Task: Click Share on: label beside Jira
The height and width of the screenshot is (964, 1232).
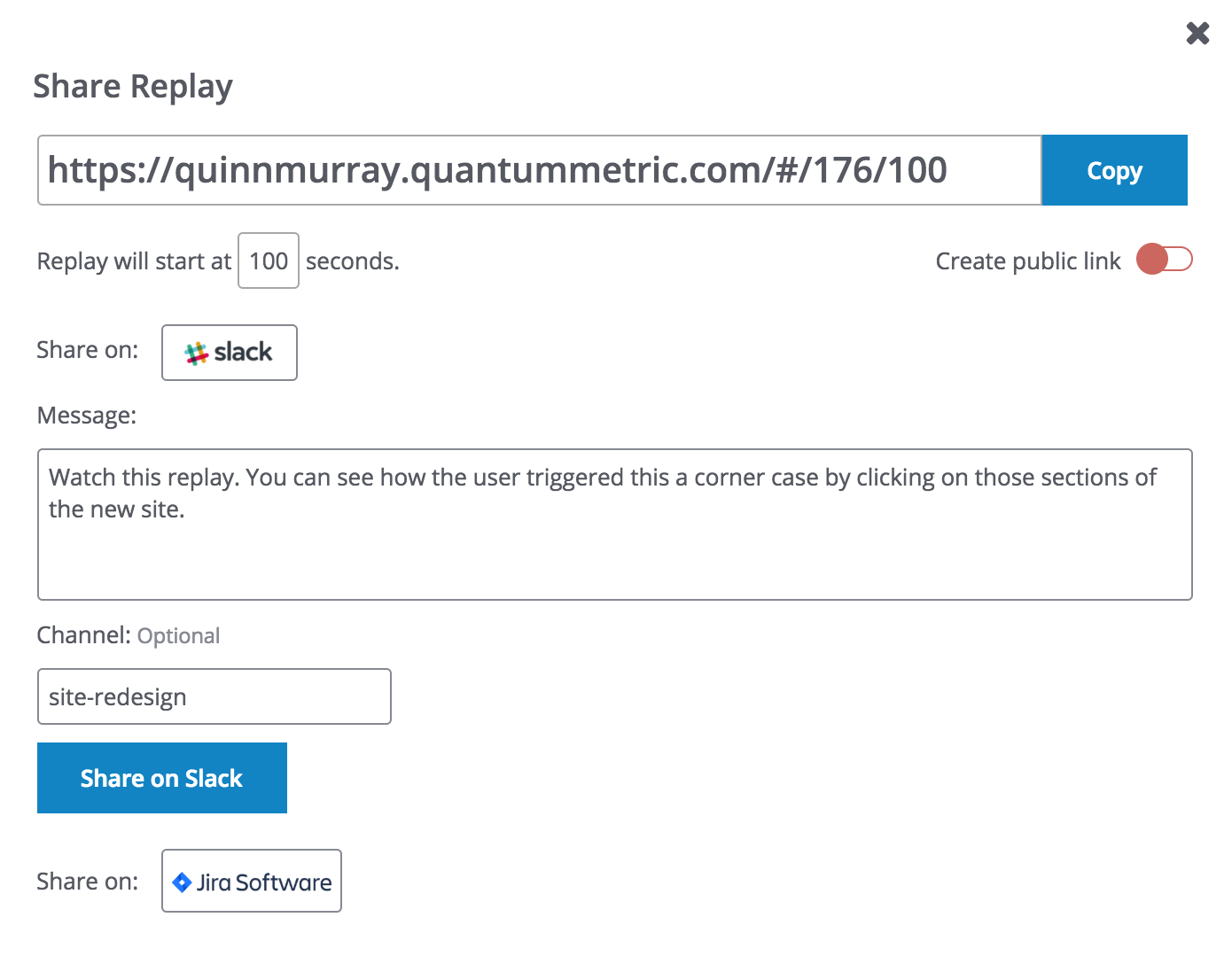Action: click(x=88, y=882)
